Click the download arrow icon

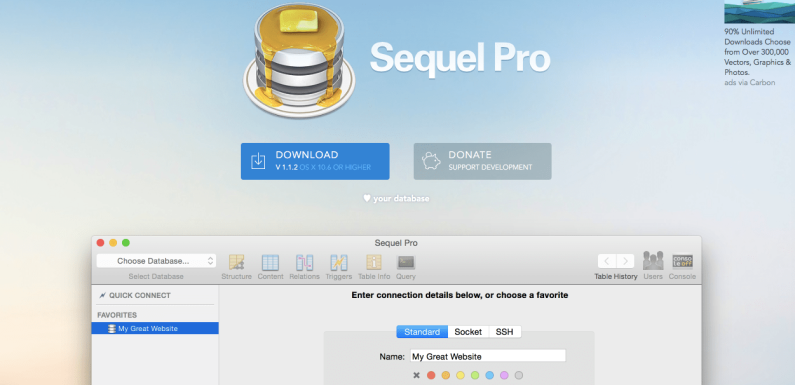[x=258, y=161]
